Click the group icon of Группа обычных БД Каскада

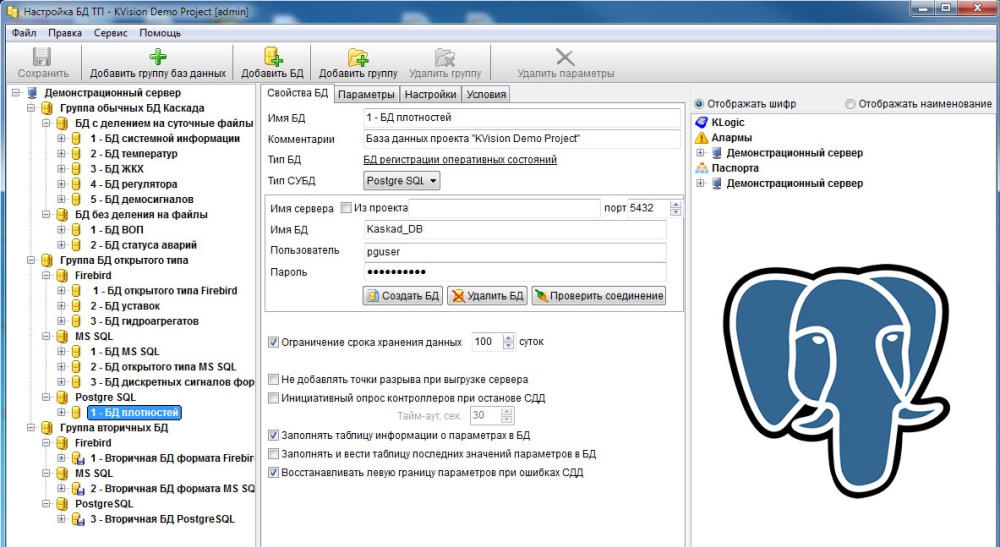pyautogui.click(x=47, y=108)
